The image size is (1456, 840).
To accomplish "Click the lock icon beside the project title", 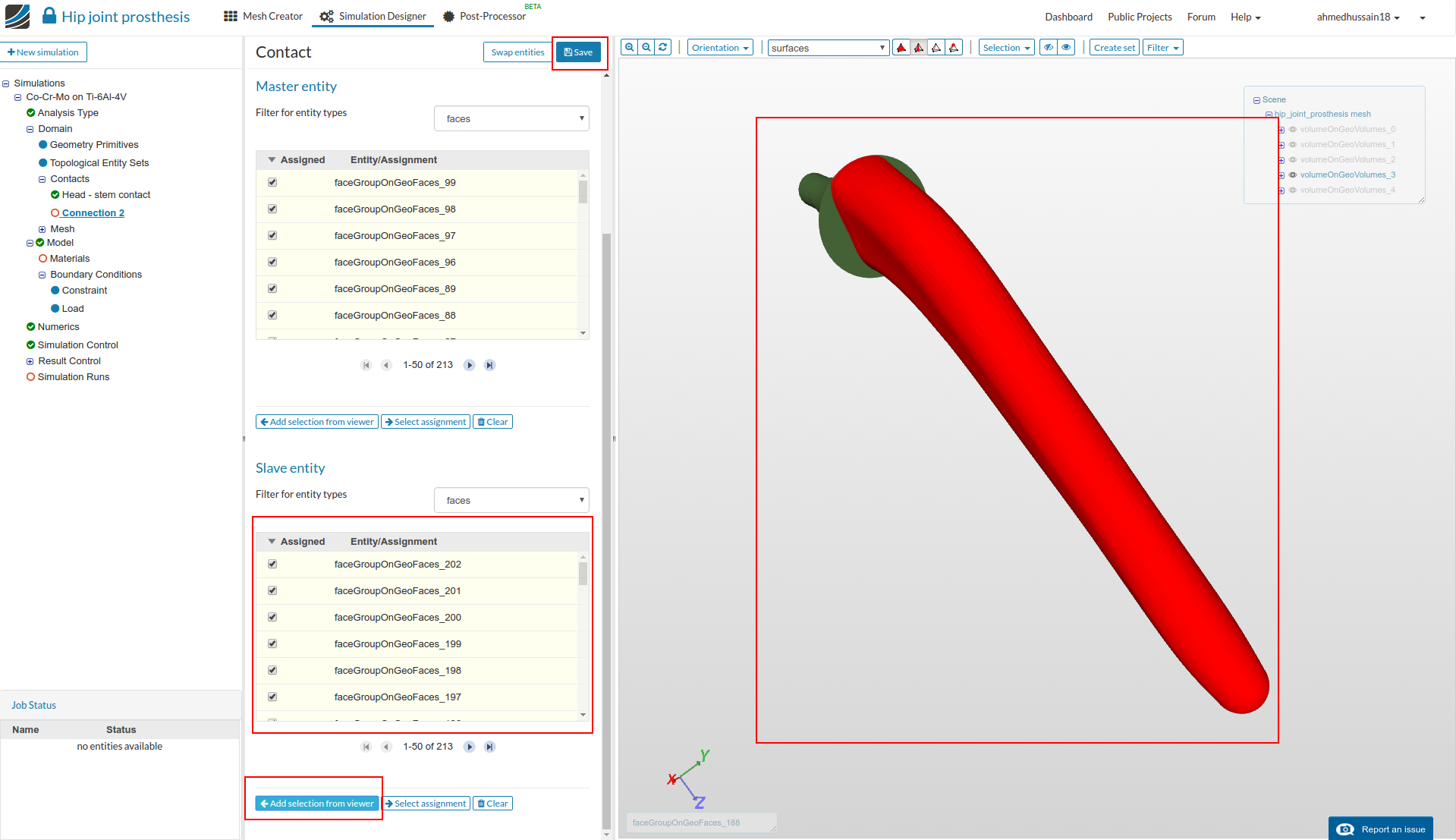I will pyautogui.click(x=49, y=16).
